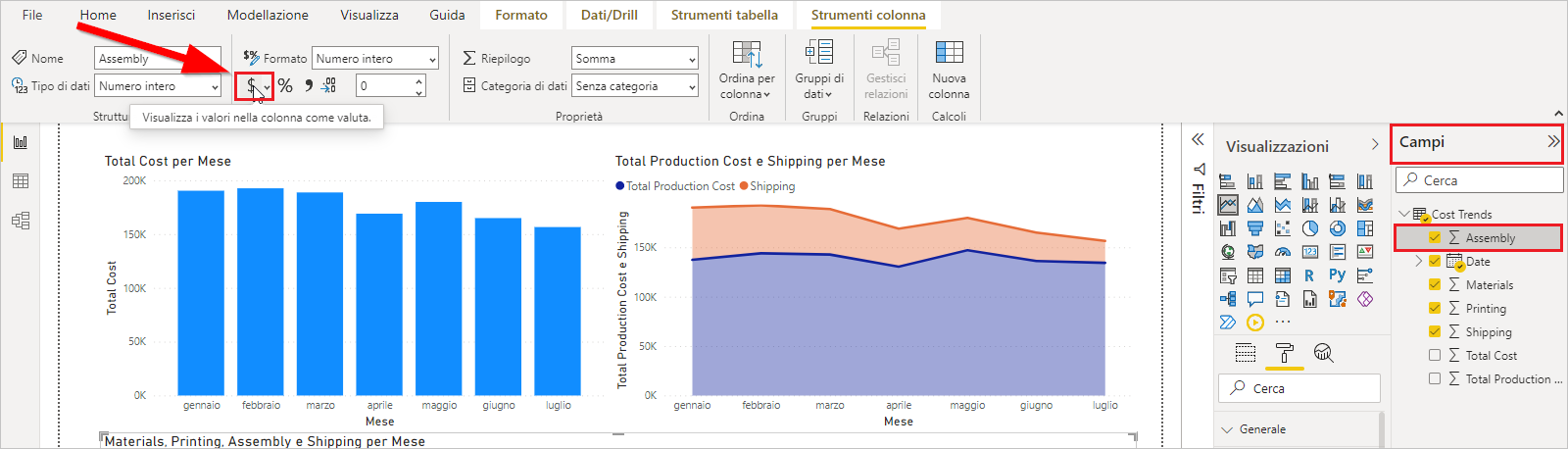Collapse the Visualizzazioni pane

1375,145
